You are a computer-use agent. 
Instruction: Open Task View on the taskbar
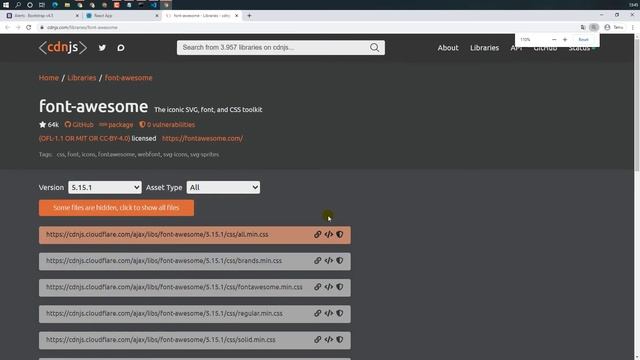coord(42,5)
